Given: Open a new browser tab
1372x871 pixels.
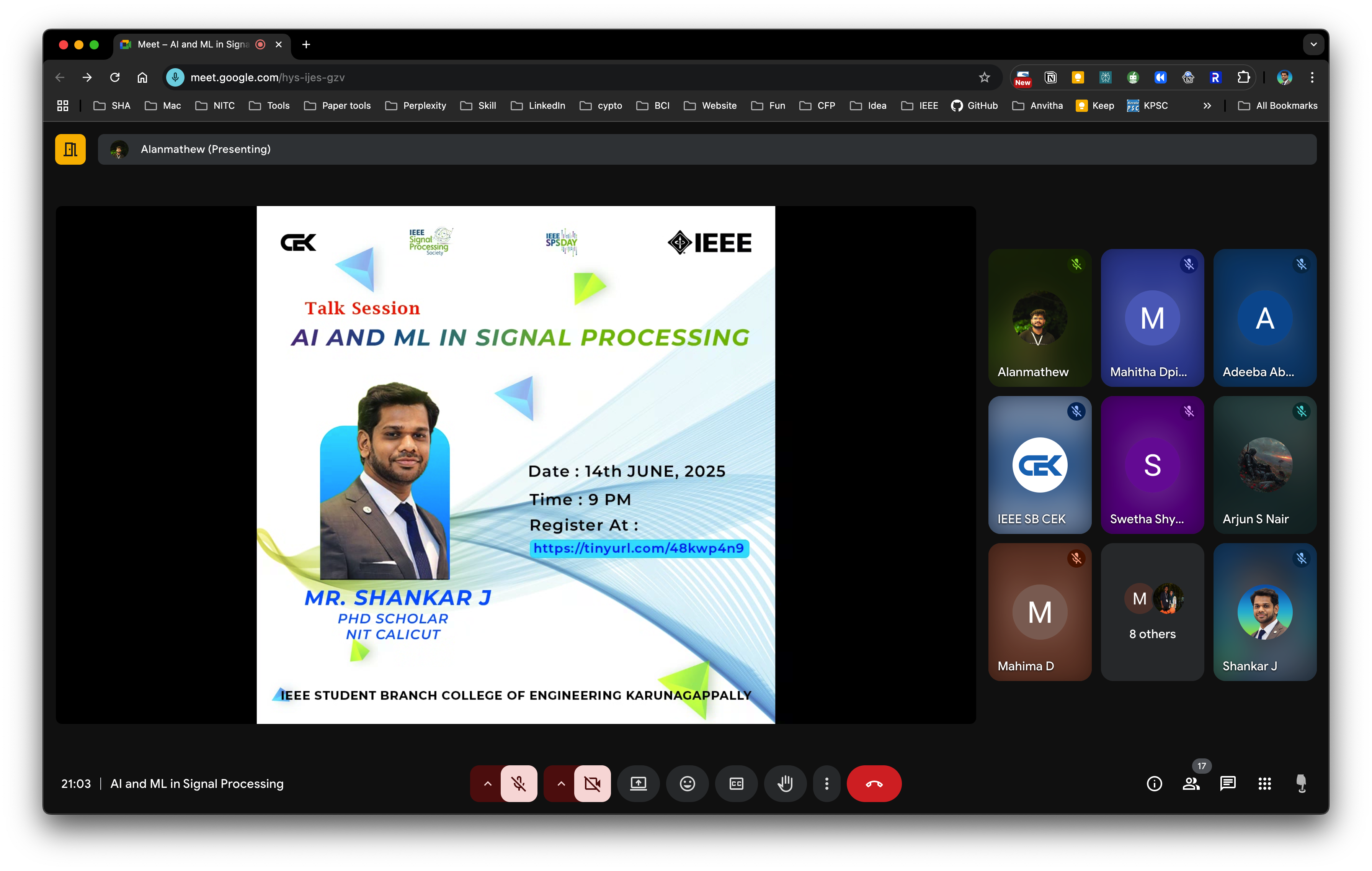Looking at the screenshot, I should [x=306, y=44].
